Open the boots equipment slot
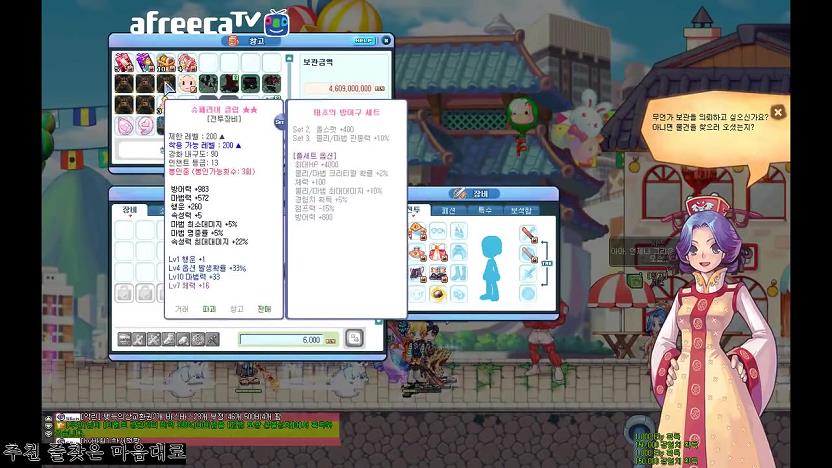The image size is (832, 468). pos(458,273)
